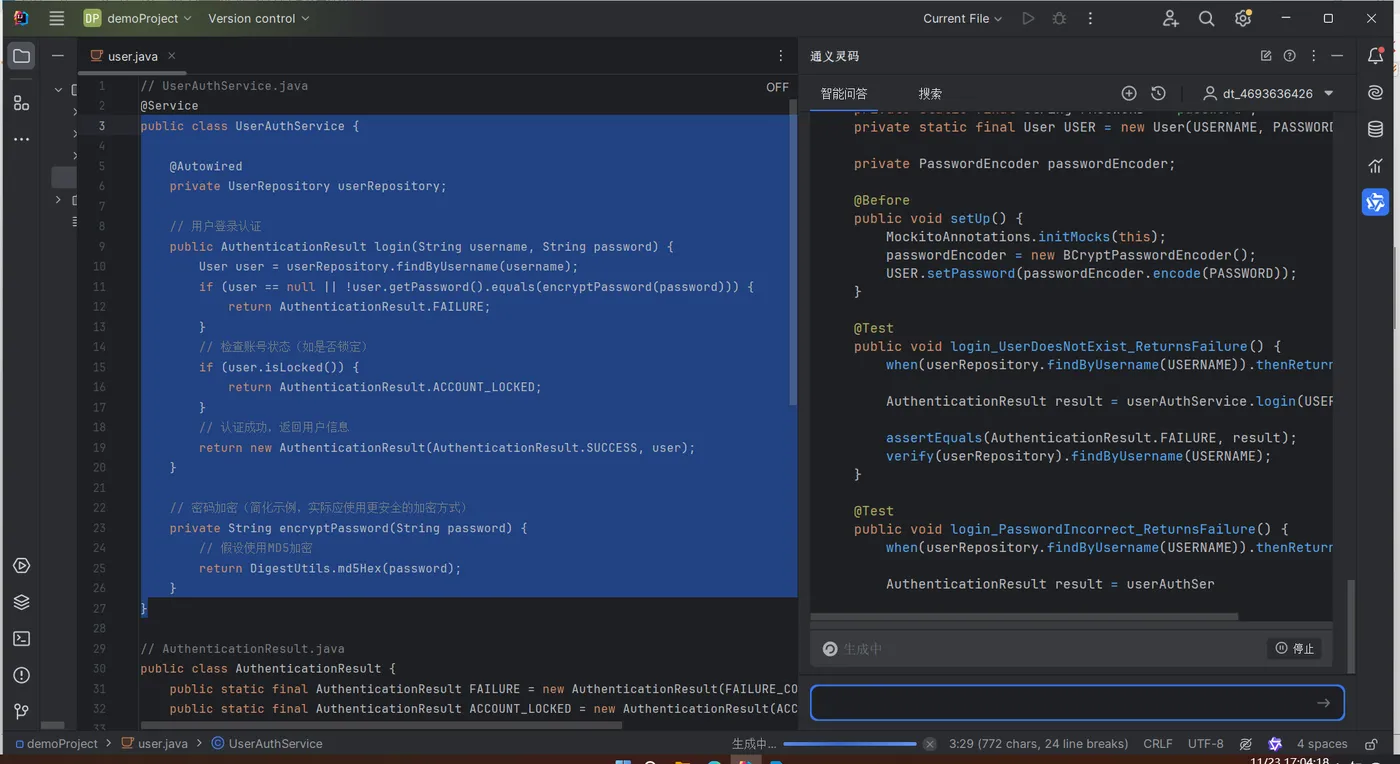Open Tongyi Lingma panel options menu
The width and height of the screenshot is (1400, 764).
[1313, 56]
